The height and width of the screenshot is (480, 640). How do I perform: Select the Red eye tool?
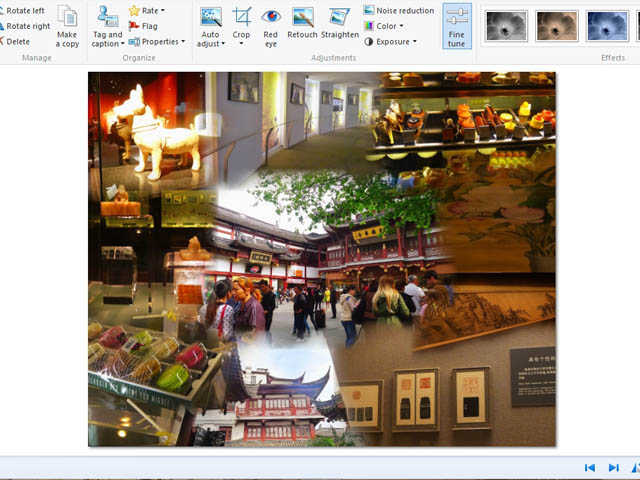pyautogui.click(x=270, y=27)
